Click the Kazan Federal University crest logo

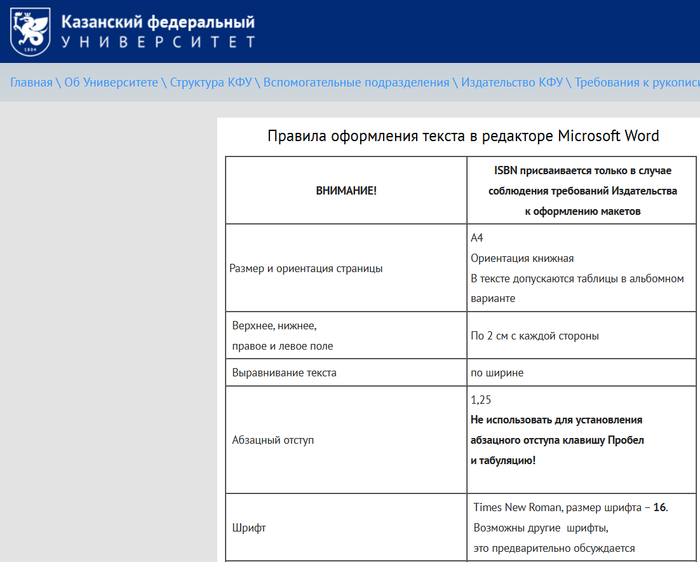point(30,31)
